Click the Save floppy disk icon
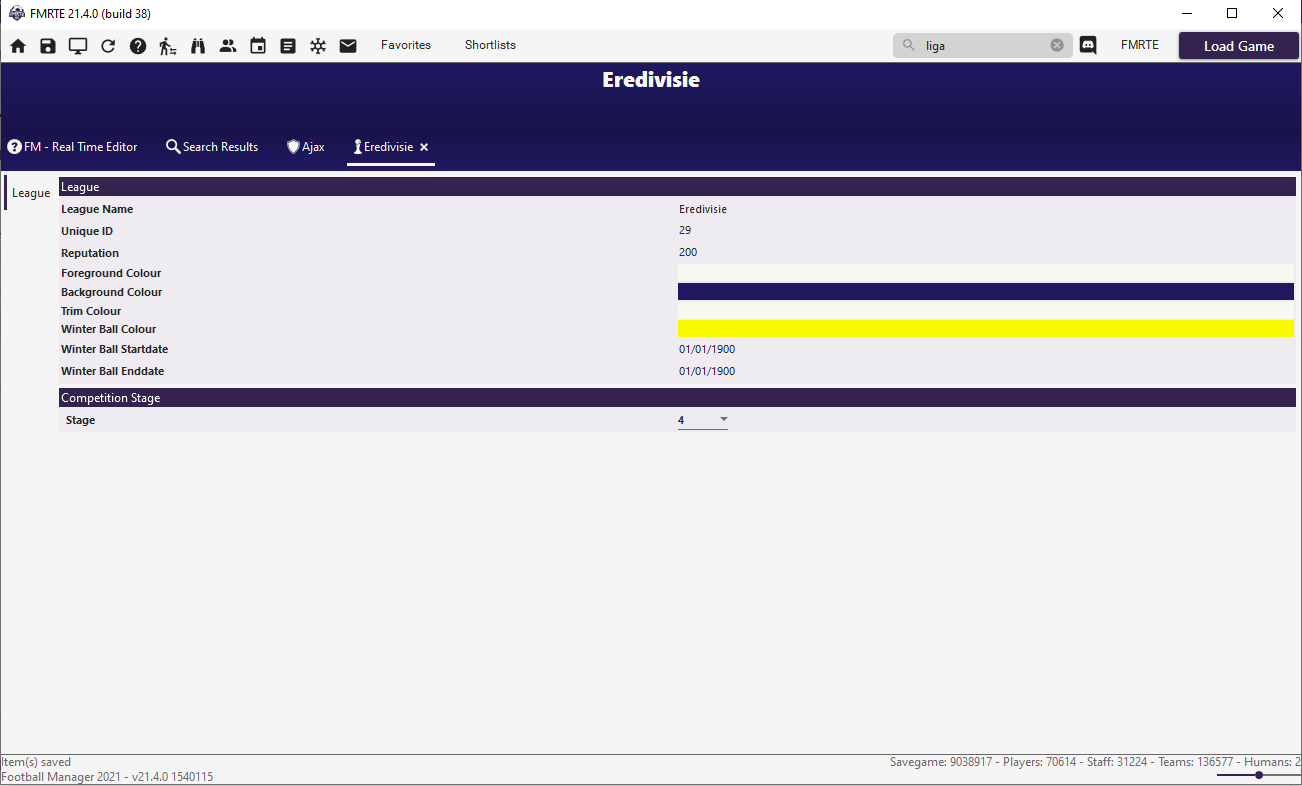The height and width of the screenshot is (786, 1302). tap(48, 46)
